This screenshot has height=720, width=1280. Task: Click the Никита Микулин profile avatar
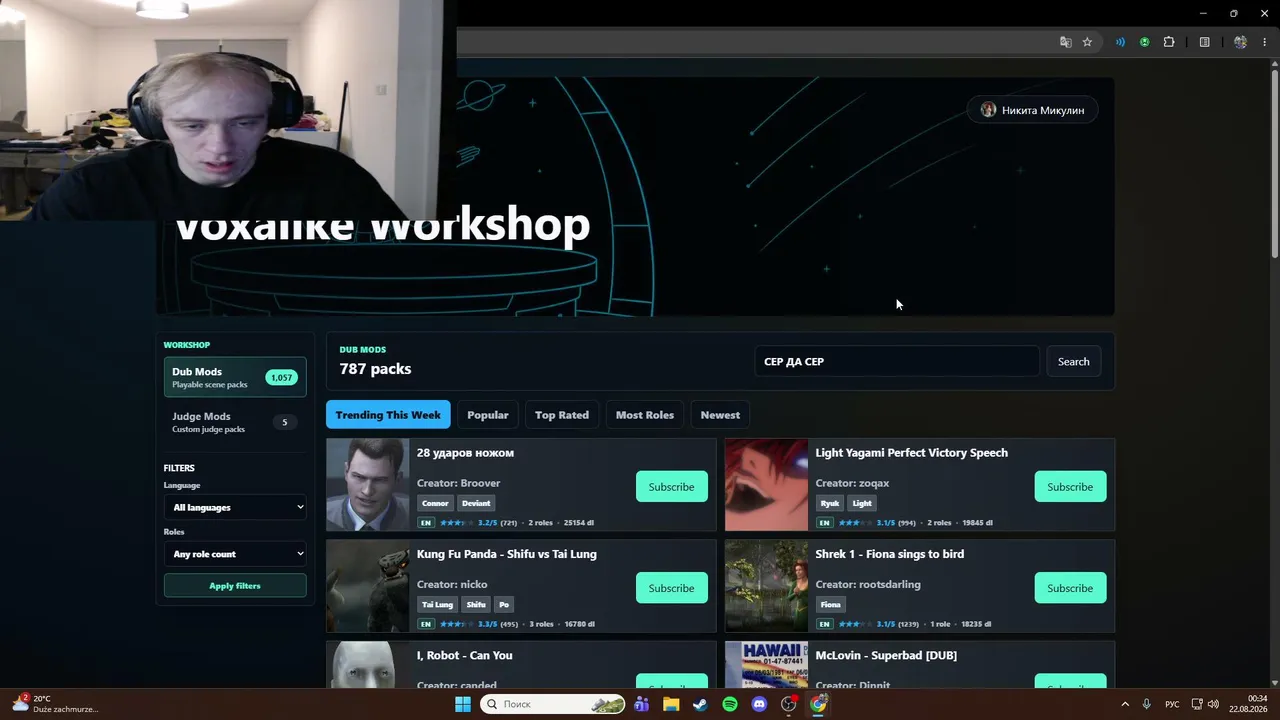(988, 110)
